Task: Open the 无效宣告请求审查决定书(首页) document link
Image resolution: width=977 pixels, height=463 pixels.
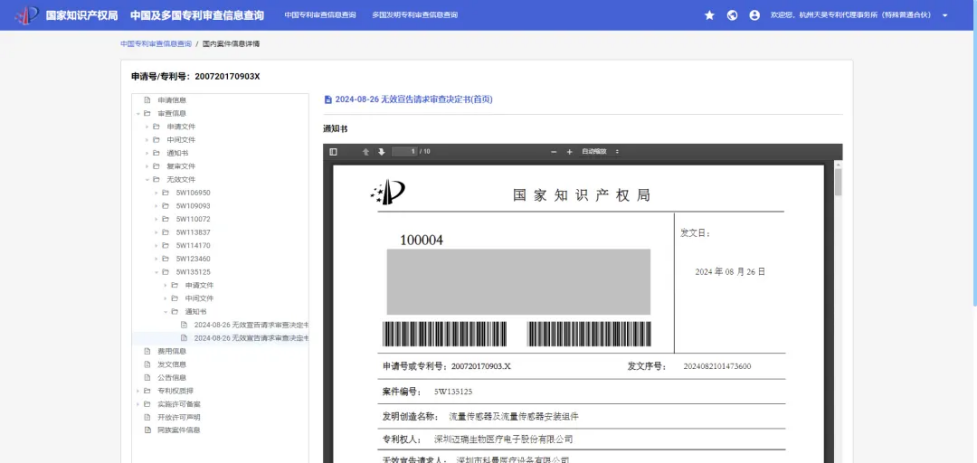Action: click(413, 99)
